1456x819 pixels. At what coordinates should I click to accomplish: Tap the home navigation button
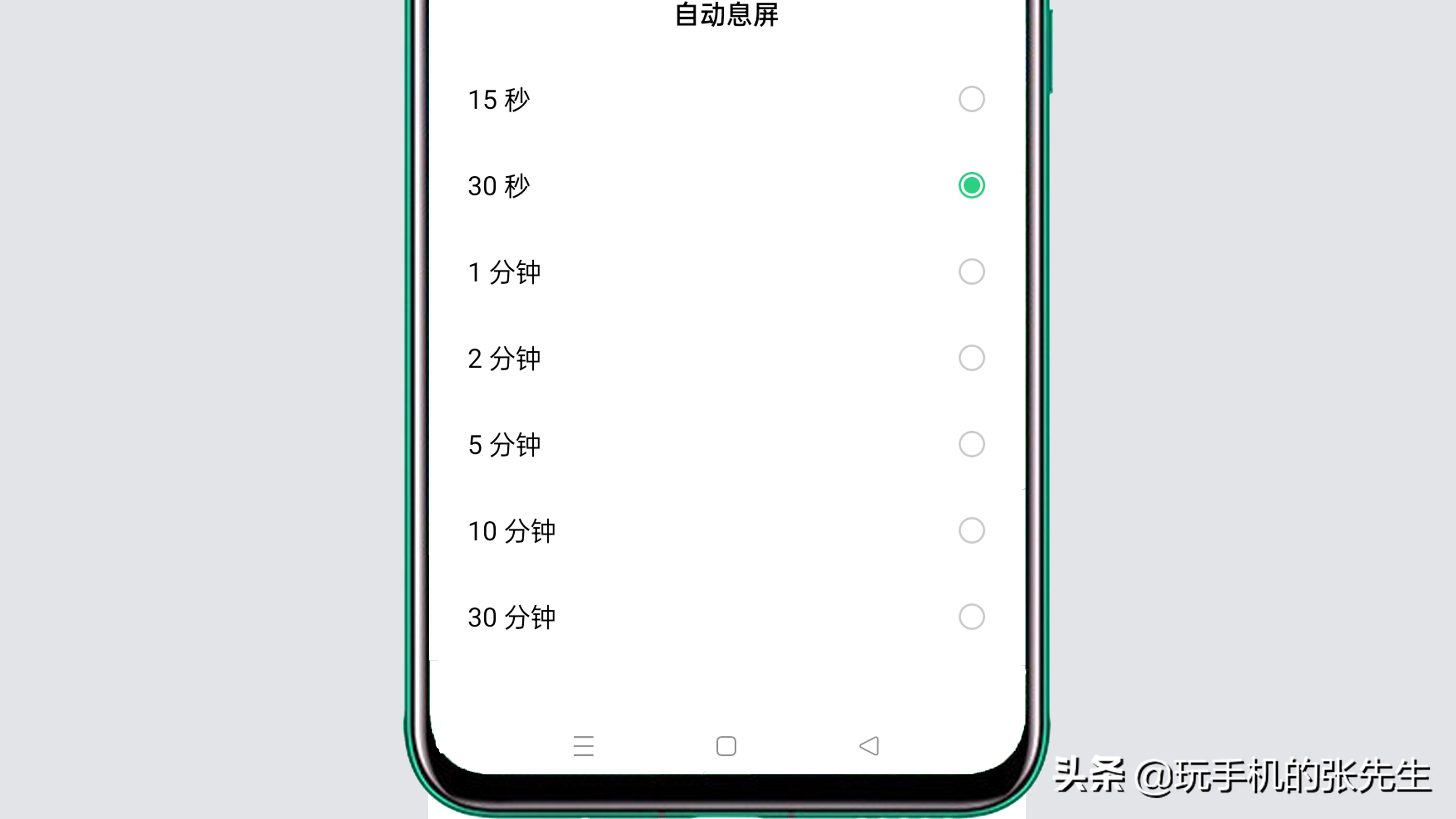727,745
